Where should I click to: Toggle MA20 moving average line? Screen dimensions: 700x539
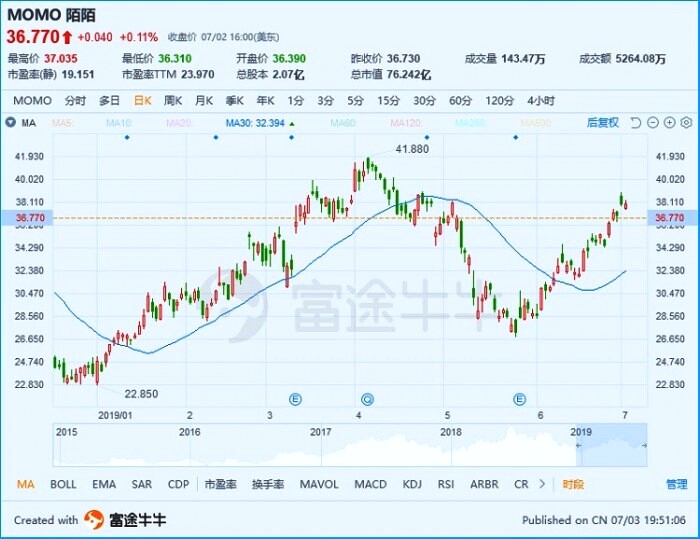pyautogui.click(x=179, y=123)
